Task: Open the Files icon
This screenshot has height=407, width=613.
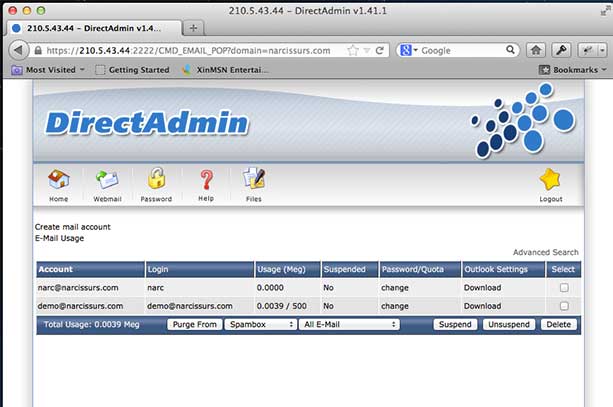Action: tap(254, 179)
